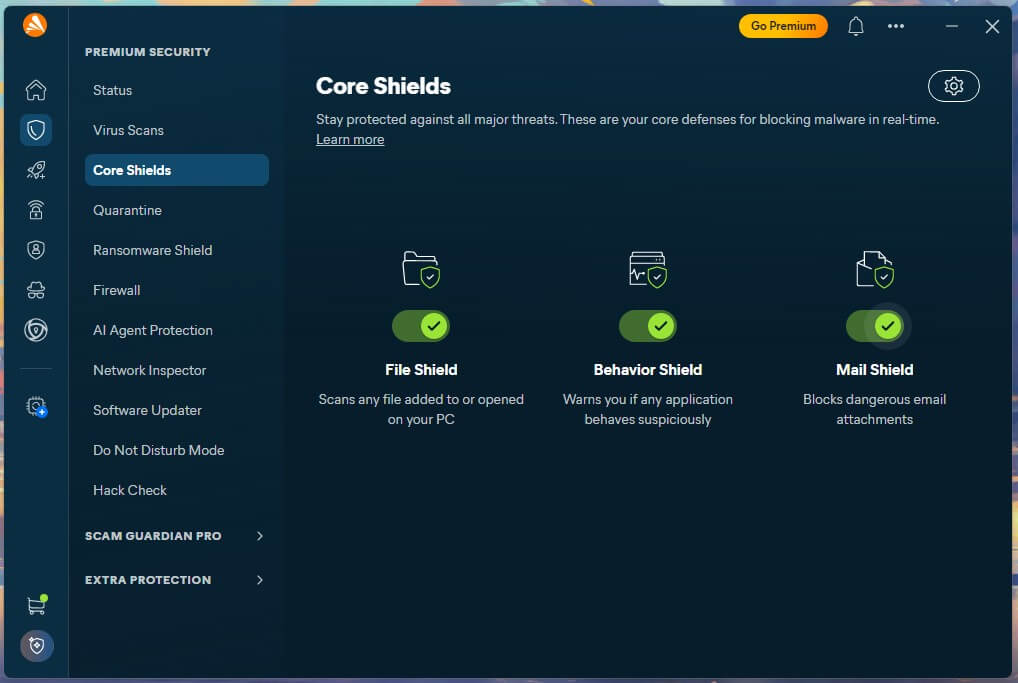
Task: Toggle Mail Shield switch
Action: point(875,326)
